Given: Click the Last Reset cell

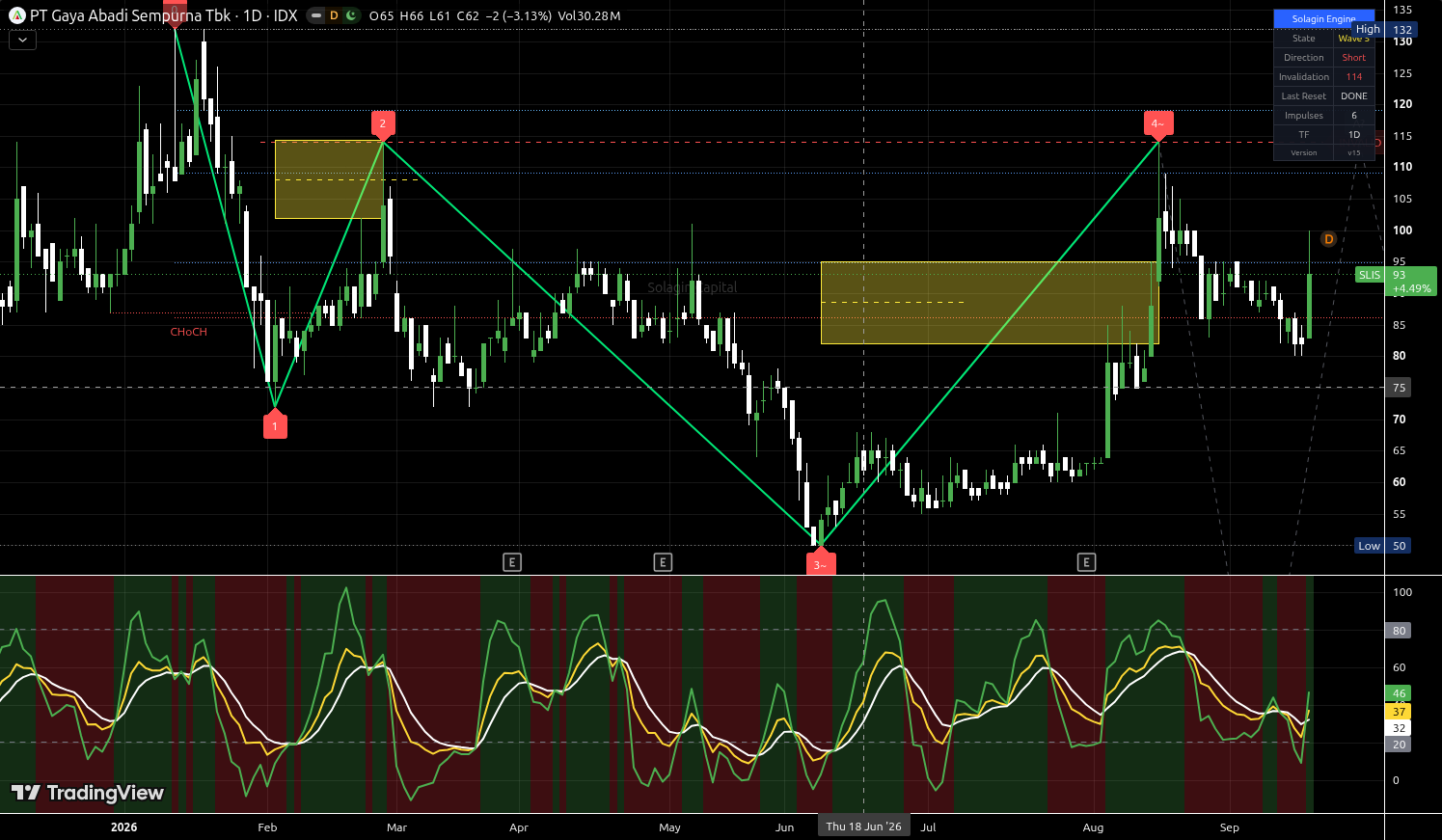Looking at the screenshot, I should pyautogui.click(x=1303, y=96).
